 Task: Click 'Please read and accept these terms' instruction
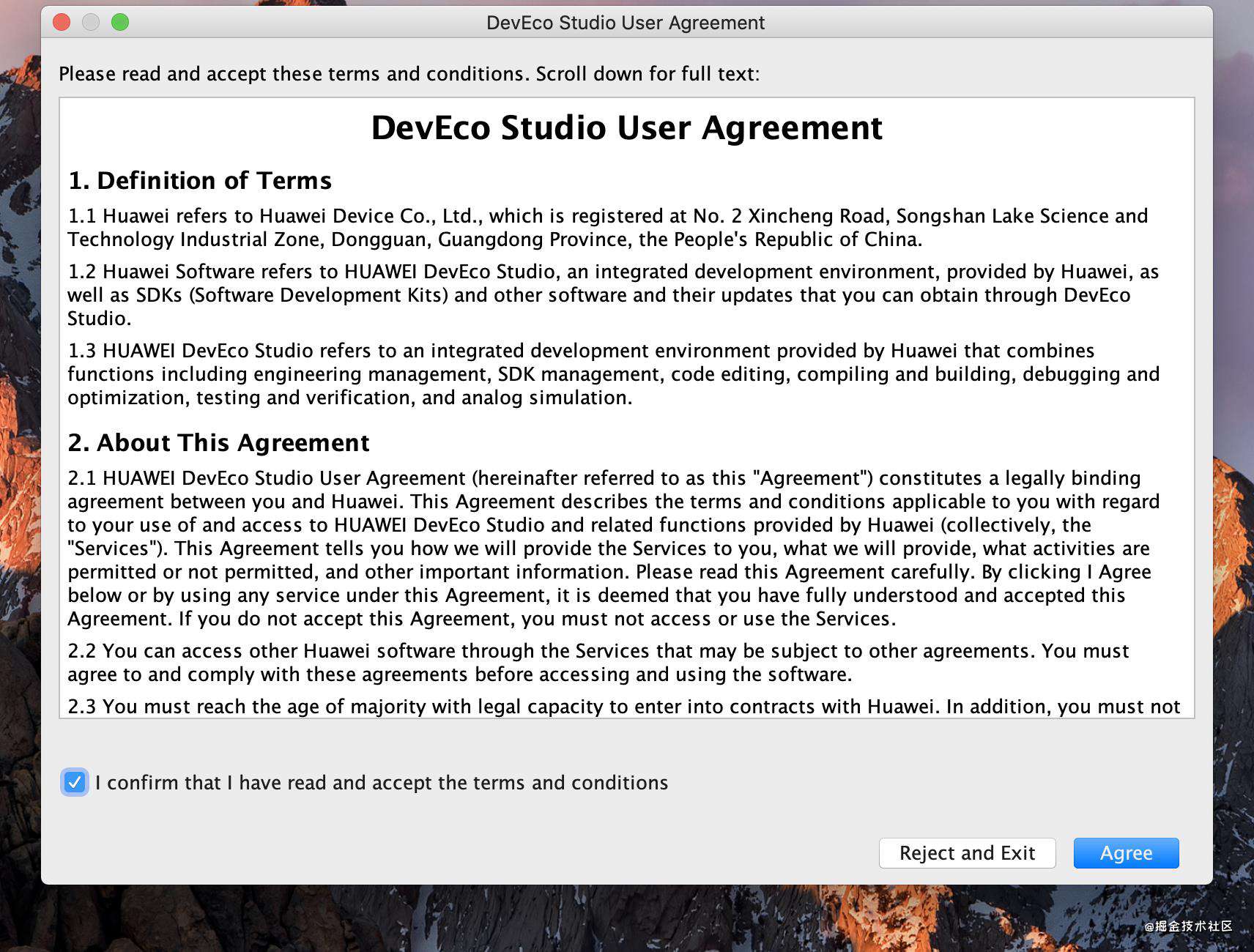[409, 74]
